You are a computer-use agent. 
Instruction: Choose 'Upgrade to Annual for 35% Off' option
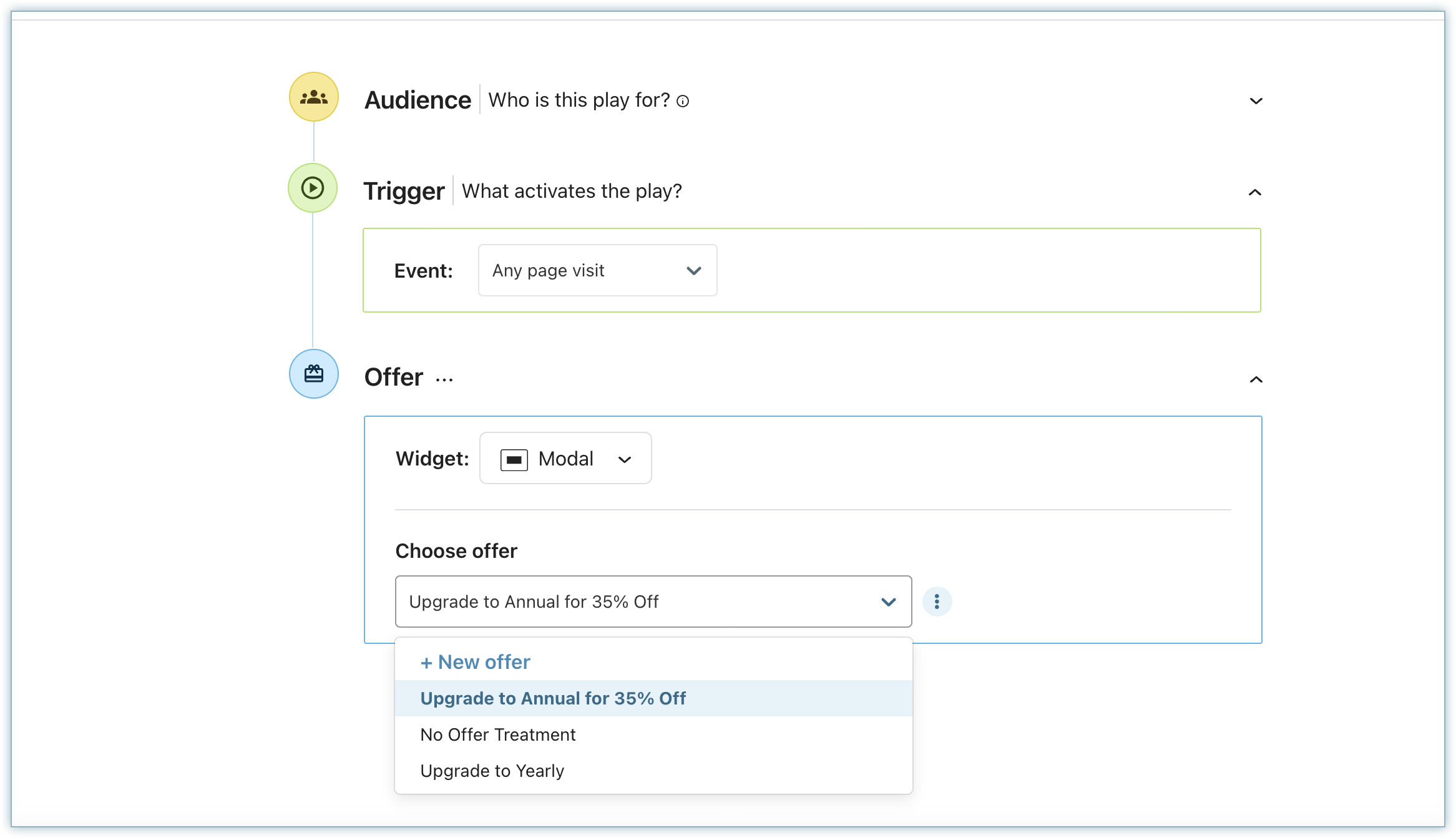coord(552,698)
